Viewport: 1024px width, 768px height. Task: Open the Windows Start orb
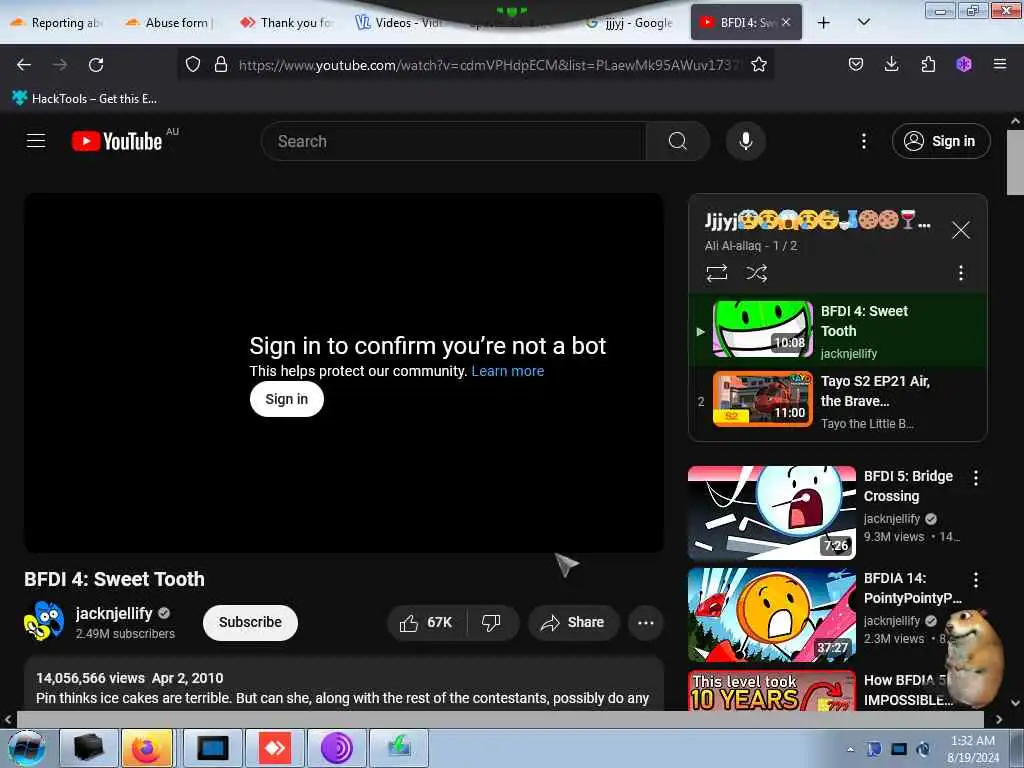(x=26, y=748)
